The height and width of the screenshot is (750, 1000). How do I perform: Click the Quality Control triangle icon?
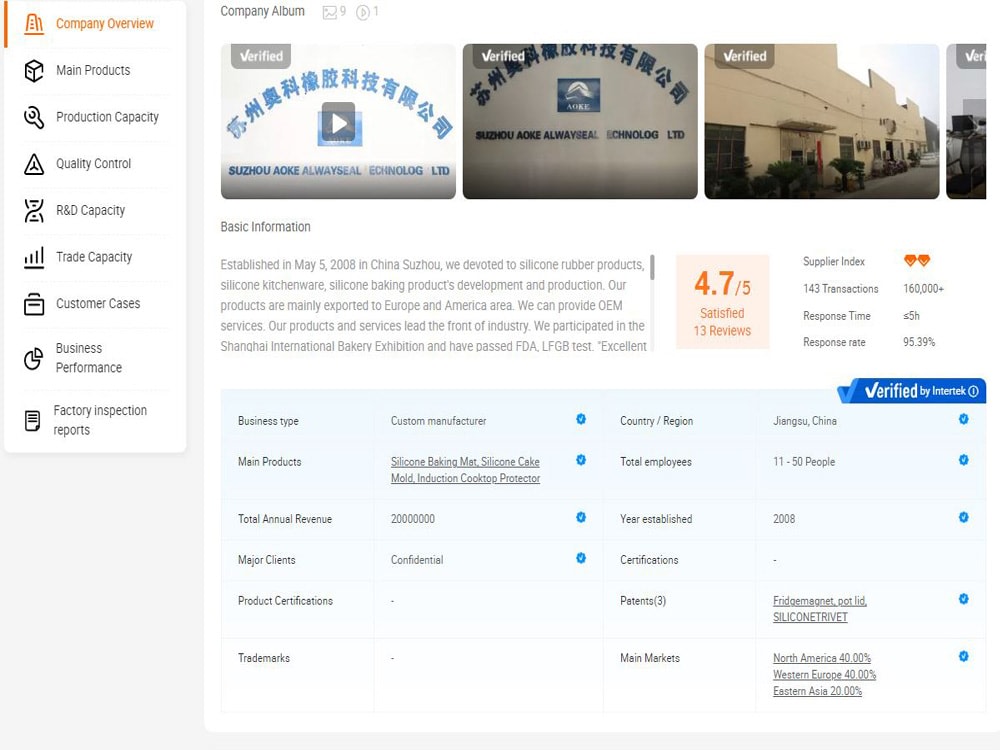click(34, 164)
